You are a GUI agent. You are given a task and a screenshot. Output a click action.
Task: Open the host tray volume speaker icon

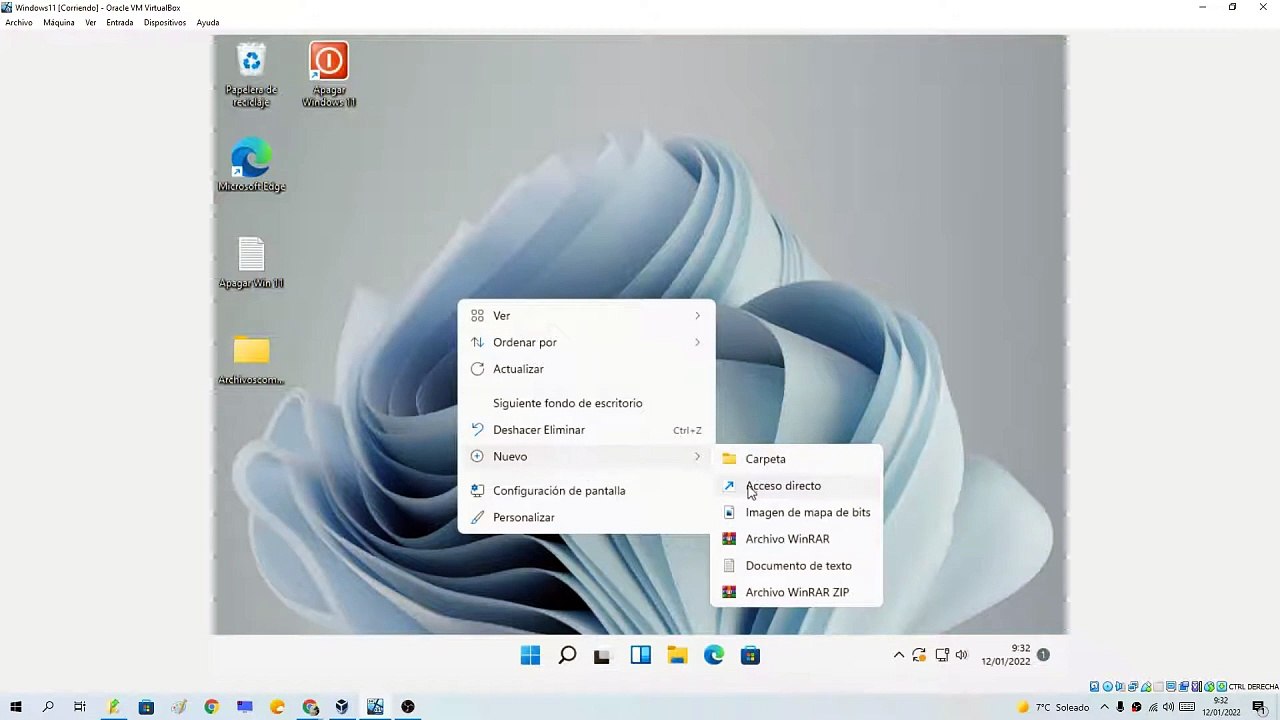coord(1169,707)
